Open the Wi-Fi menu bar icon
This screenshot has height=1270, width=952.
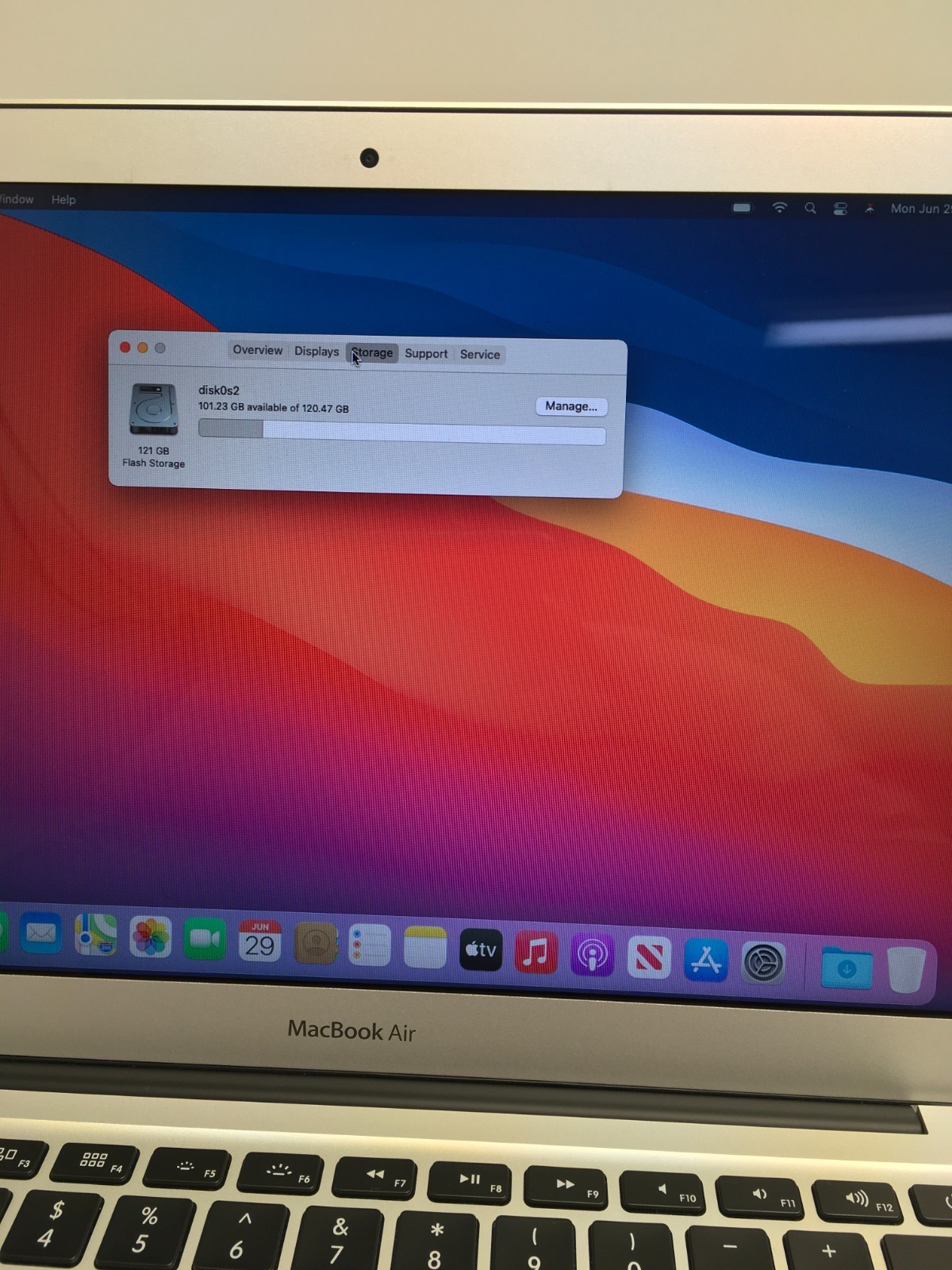[x=779, y=207]
